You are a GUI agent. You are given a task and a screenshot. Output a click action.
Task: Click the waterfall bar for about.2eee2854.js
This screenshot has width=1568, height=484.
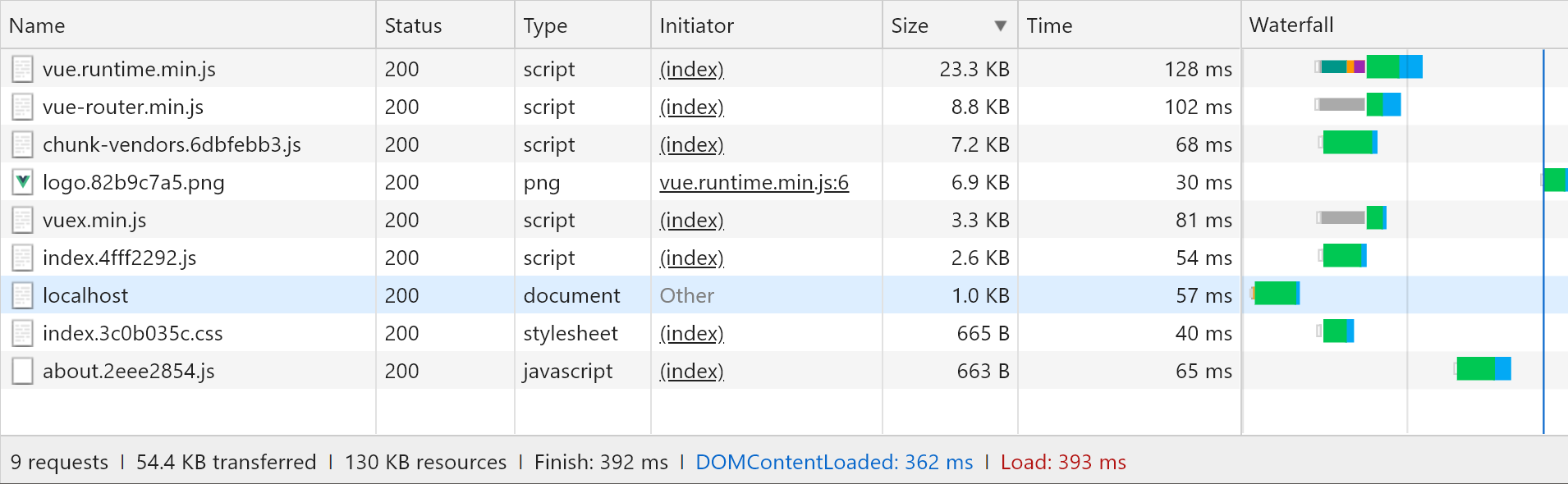tap(1483, 369)
